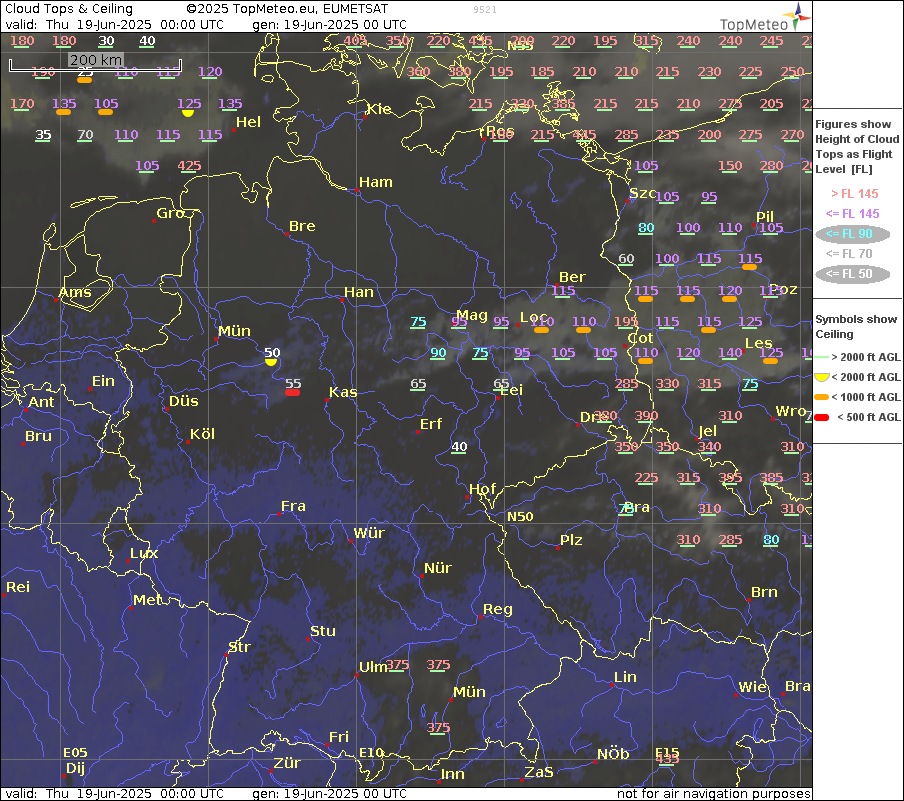
Task: Select the '> FL 145' legend color entry
Action: 854,194
